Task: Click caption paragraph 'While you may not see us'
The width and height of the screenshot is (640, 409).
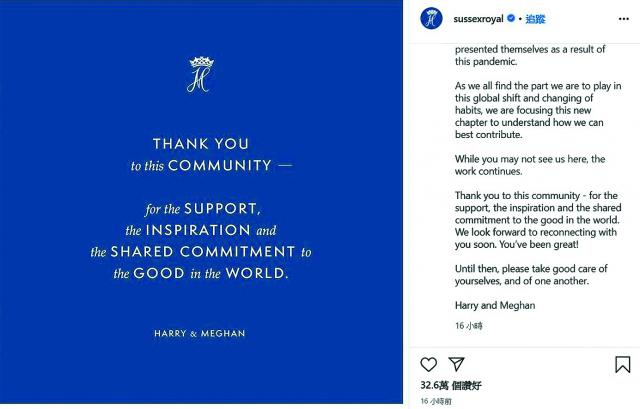Action: pos(530,165)
